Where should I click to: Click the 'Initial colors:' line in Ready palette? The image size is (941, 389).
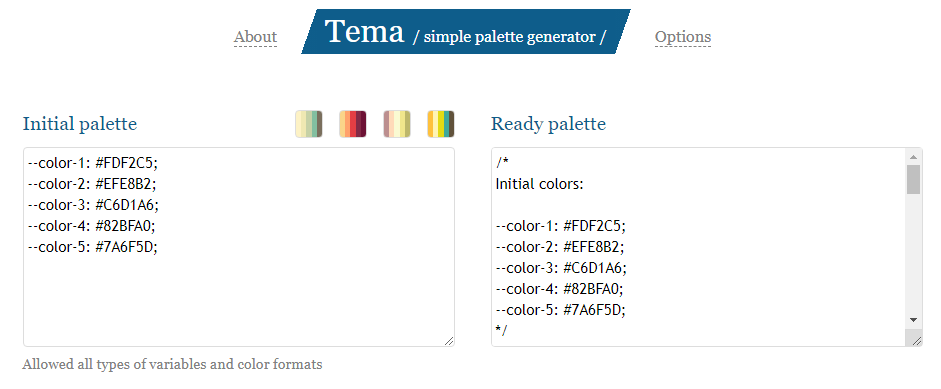pyautogui.click(x=540, y=185)
